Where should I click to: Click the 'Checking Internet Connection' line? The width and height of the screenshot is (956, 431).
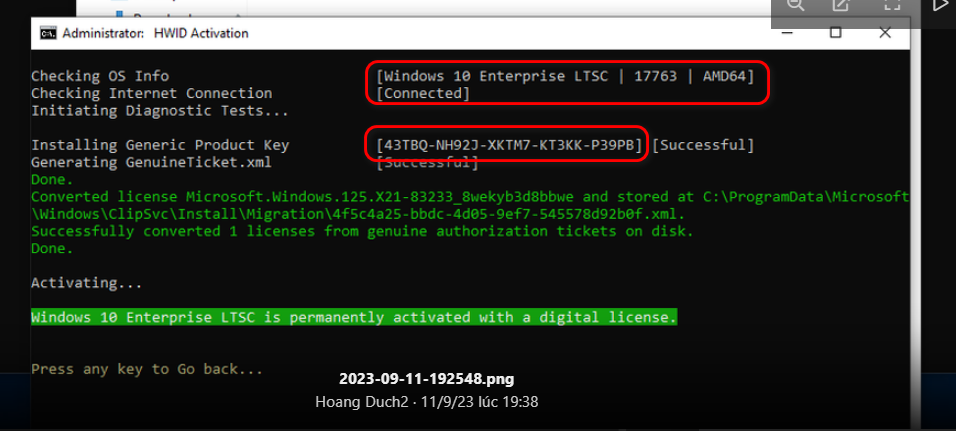(x=152, y=93)
